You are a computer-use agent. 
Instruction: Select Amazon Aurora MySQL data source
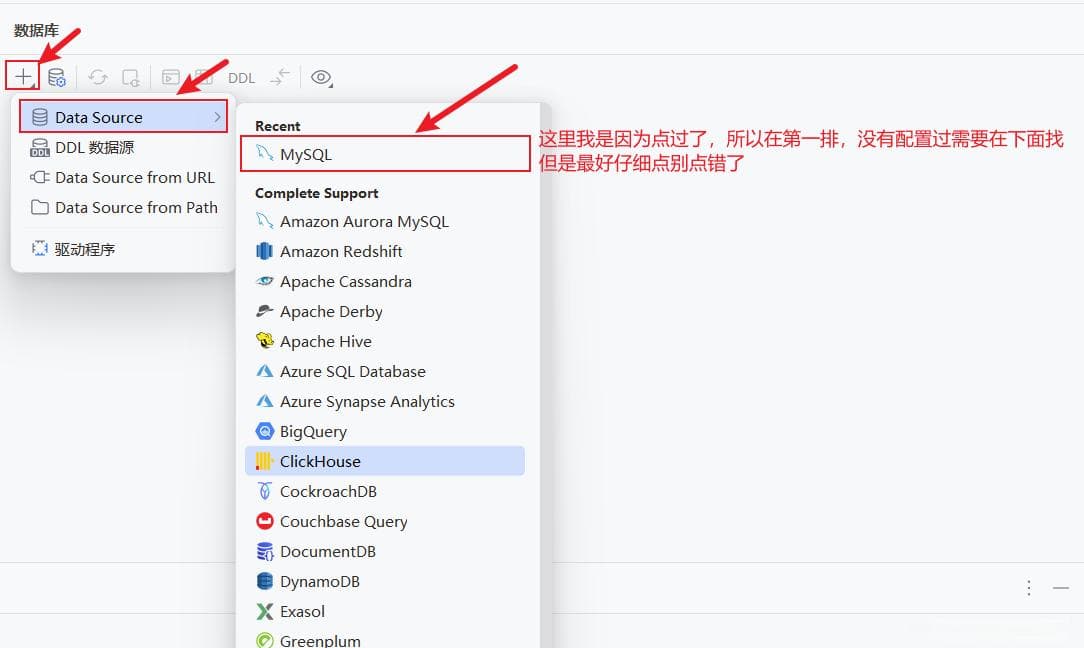click(385, 221)
